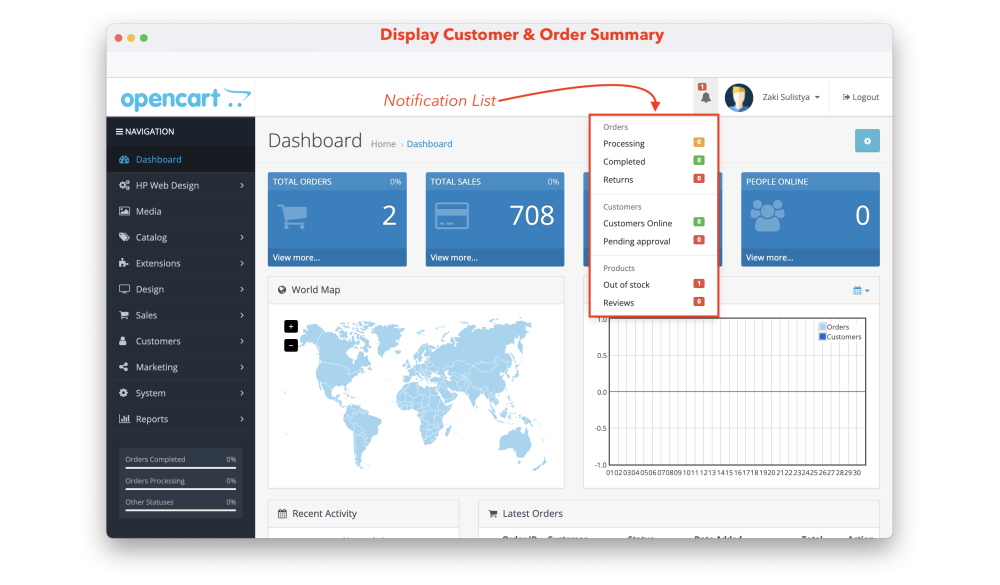1000x585 pixels.
Task: Click the Orders Completed progress bar
Action: tap(180, 466)
